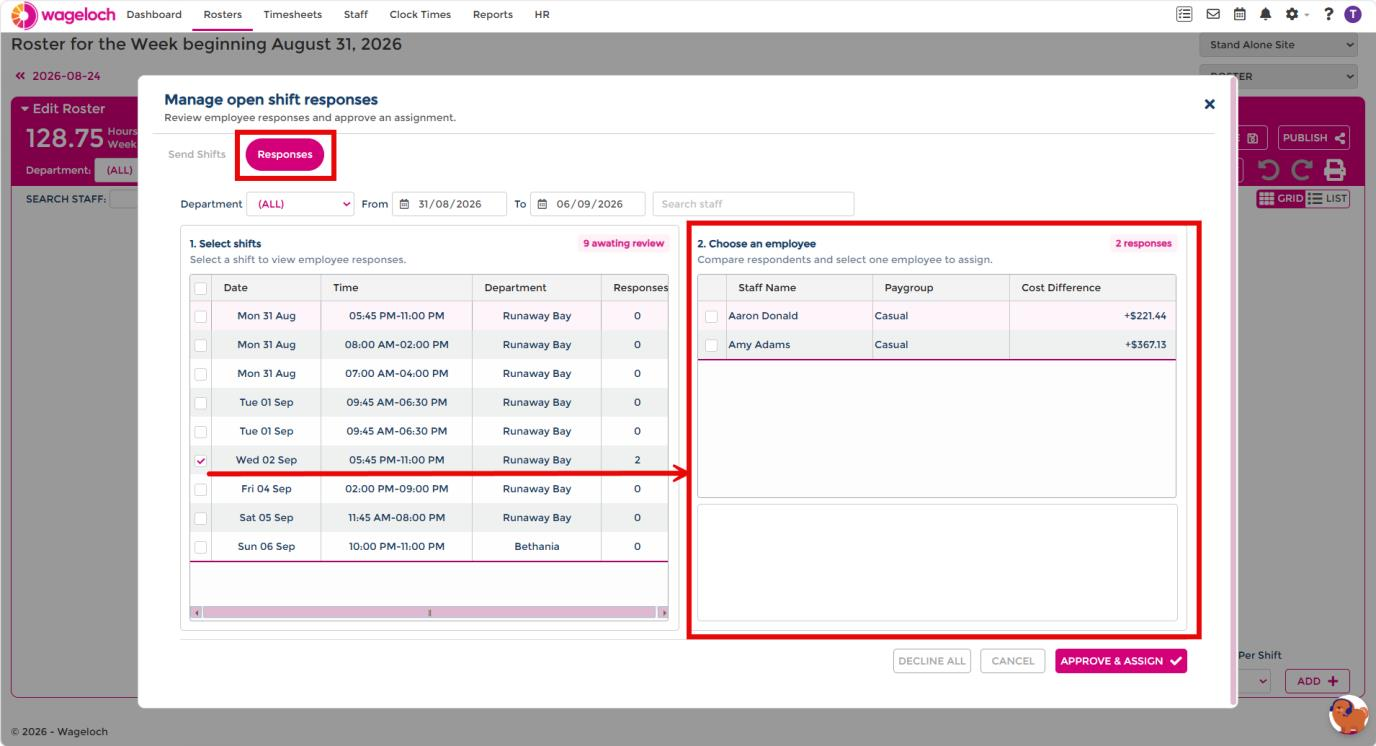Viewport: 1376px width, 746px height.
Task: Click the Time column header
Action: (396, 288)
